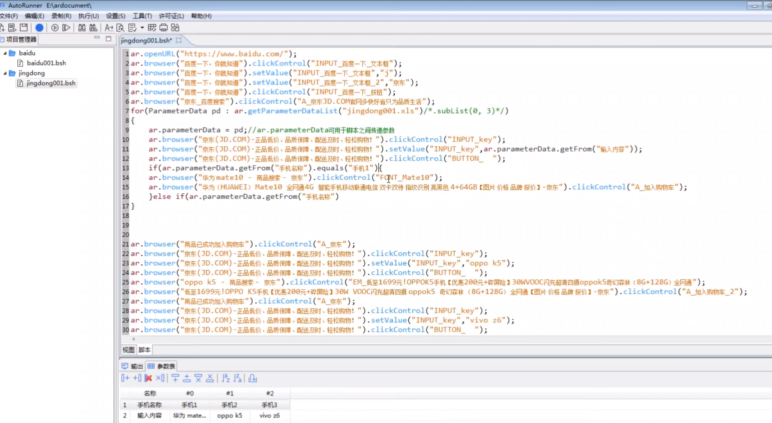
Task: Switch to the 视图 view tab
Action: tap(128, 350)
